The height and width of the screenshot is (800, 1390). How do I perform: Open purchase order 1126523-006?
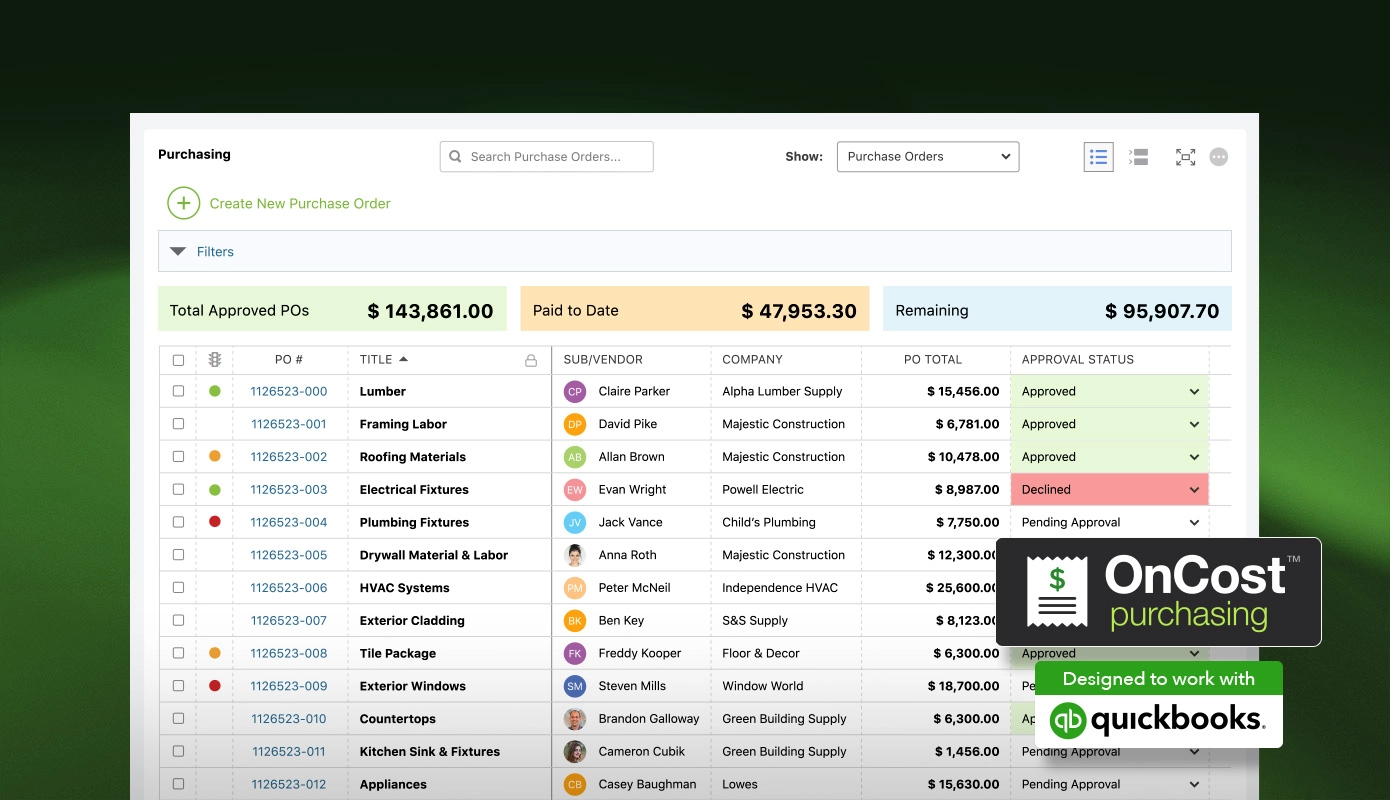coord(288,588)
